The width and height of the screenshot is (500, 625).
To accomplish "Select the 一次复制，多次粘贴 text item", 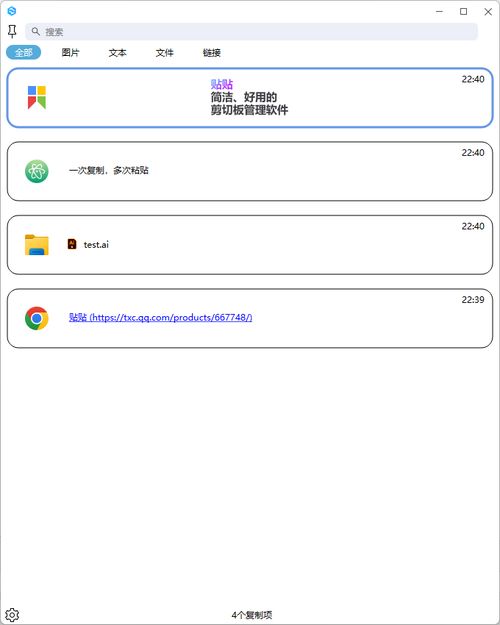I will click(x=250, y=171).
